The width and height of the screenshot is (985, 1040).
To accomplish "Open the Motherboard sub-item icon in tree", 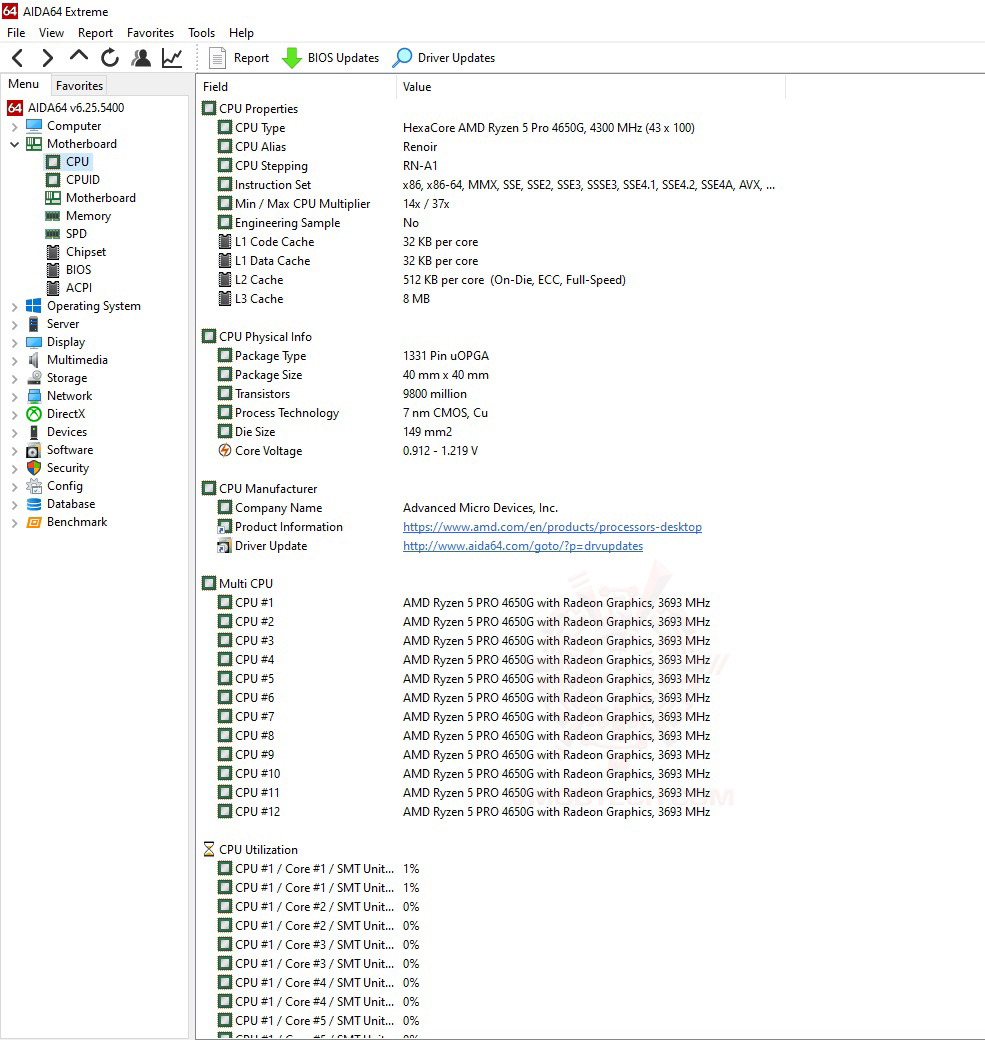I will coord(53,198).
